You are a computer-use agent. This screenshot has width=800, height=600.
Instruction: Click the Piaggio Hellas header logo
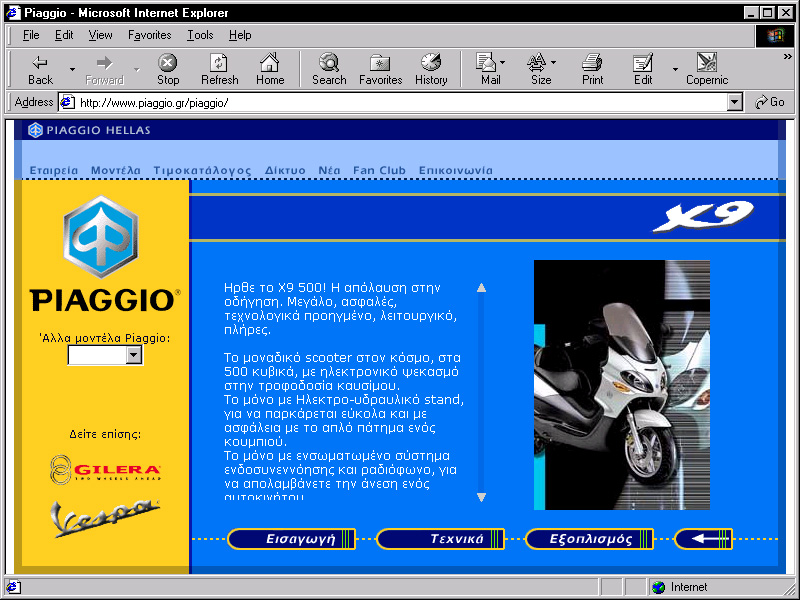(89, 130)
